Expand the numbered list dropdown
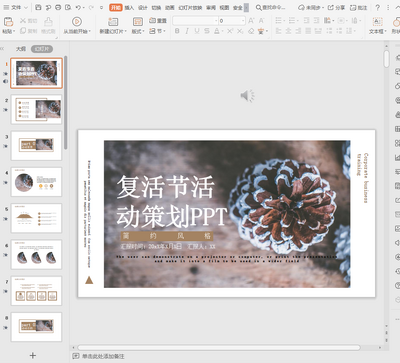Viewport: 400px width, 363px height. click(x=297, y=21)
